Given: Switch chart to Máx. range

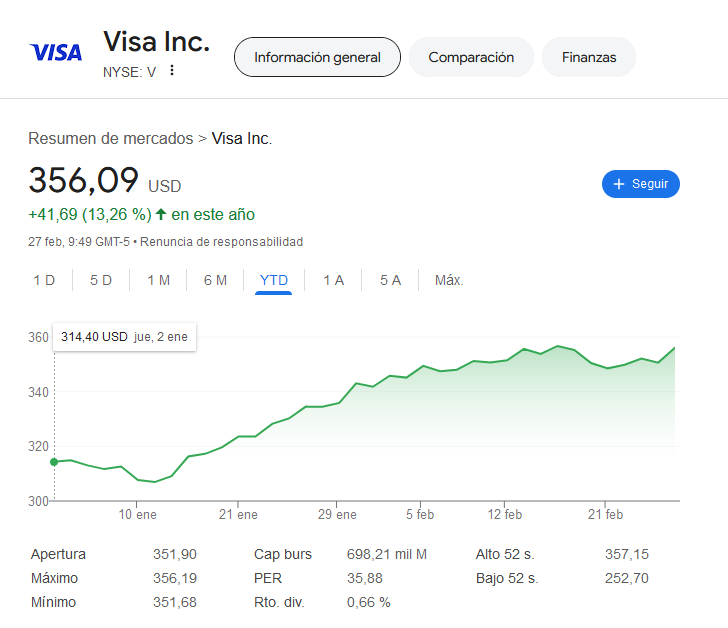Looking at the screenshot, I should click(x=449, y=280).
